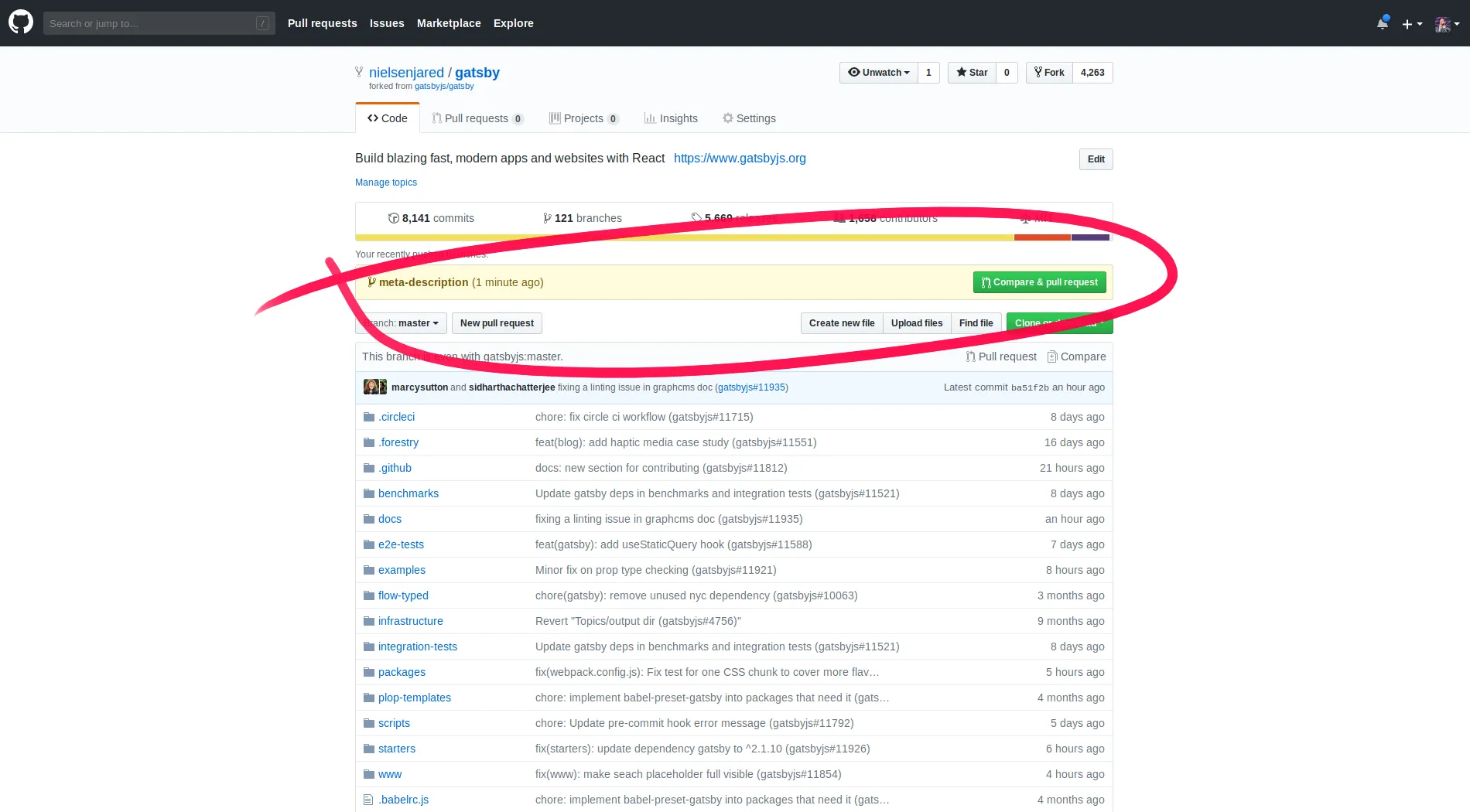Open the e2e-tests folder
The image size is (1470, 812).
(401, 544)
